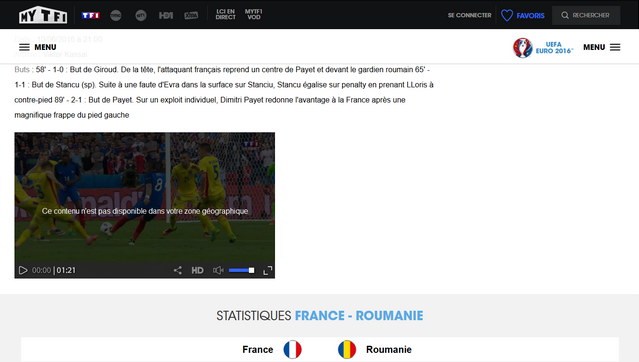The image size is (639, 362).
Task: Click the Rechercher search field
Action: tap(586, 15)
